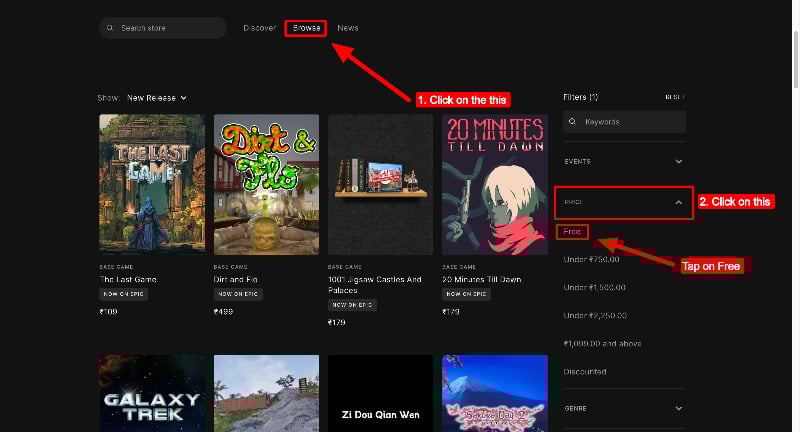Open Dirt and Flo cover thumbnail
The height and width of the screenshot is (432, 800).
point(266,184)
